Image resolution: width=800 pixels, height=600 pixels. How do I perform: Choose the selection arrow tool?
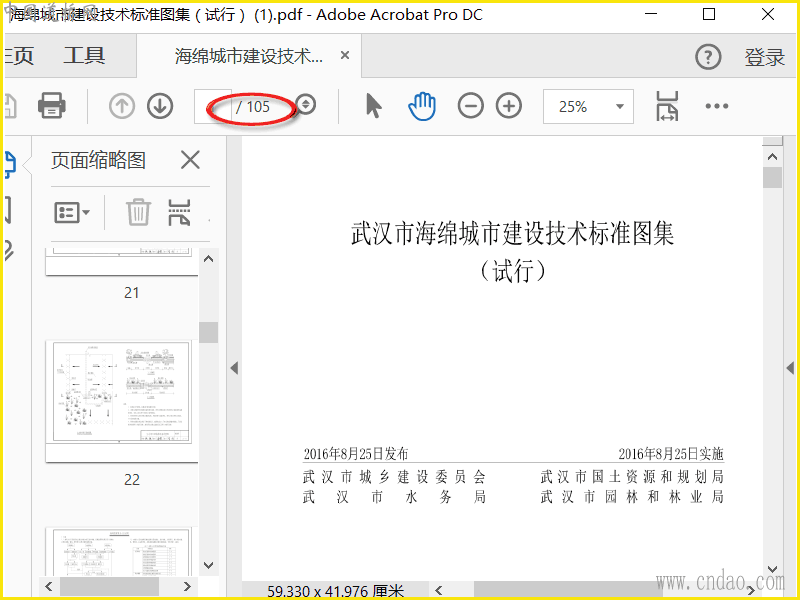pyautogui.click(x=373, y=106)
